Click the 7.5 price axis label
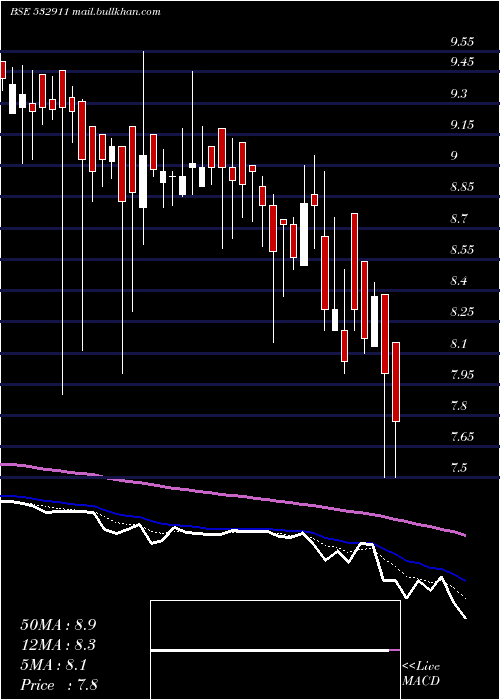The height and width of the screenshot is (700, 500). [459, 468]
